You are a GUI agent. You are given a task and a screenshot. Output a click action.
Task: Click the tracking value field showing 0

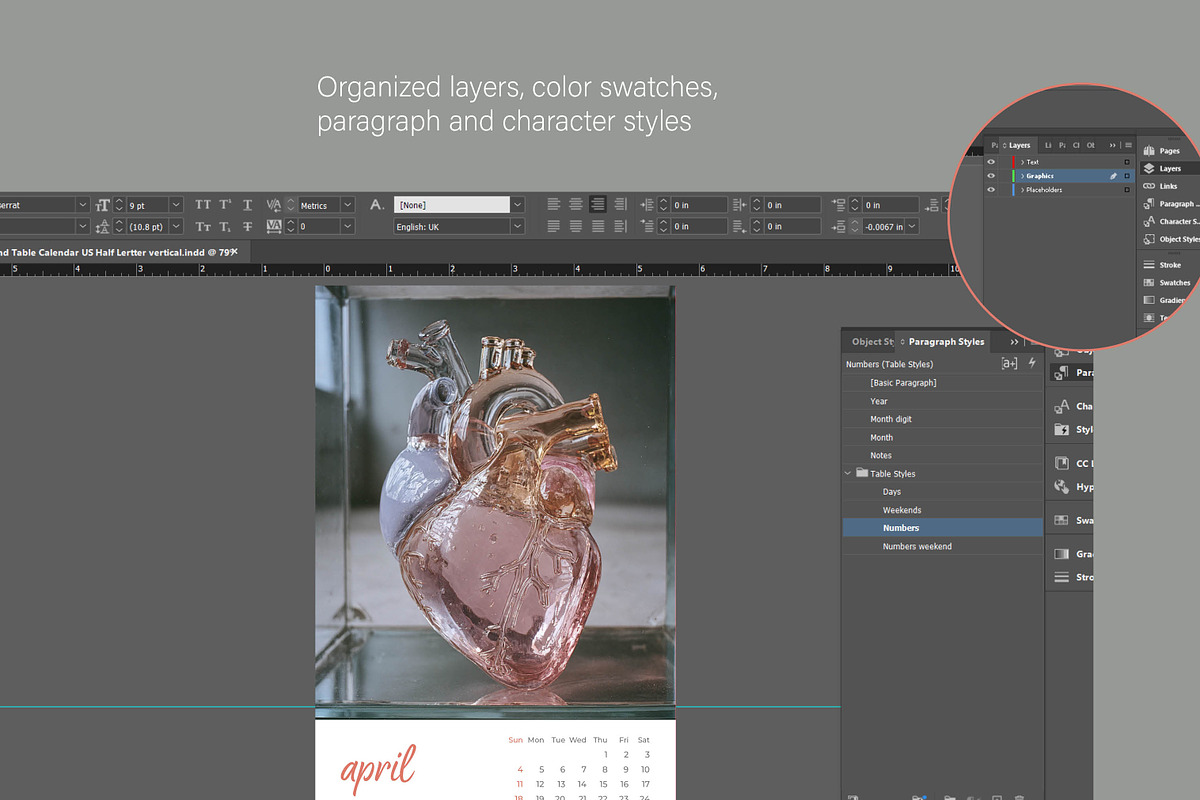click(x=318, y=227)
